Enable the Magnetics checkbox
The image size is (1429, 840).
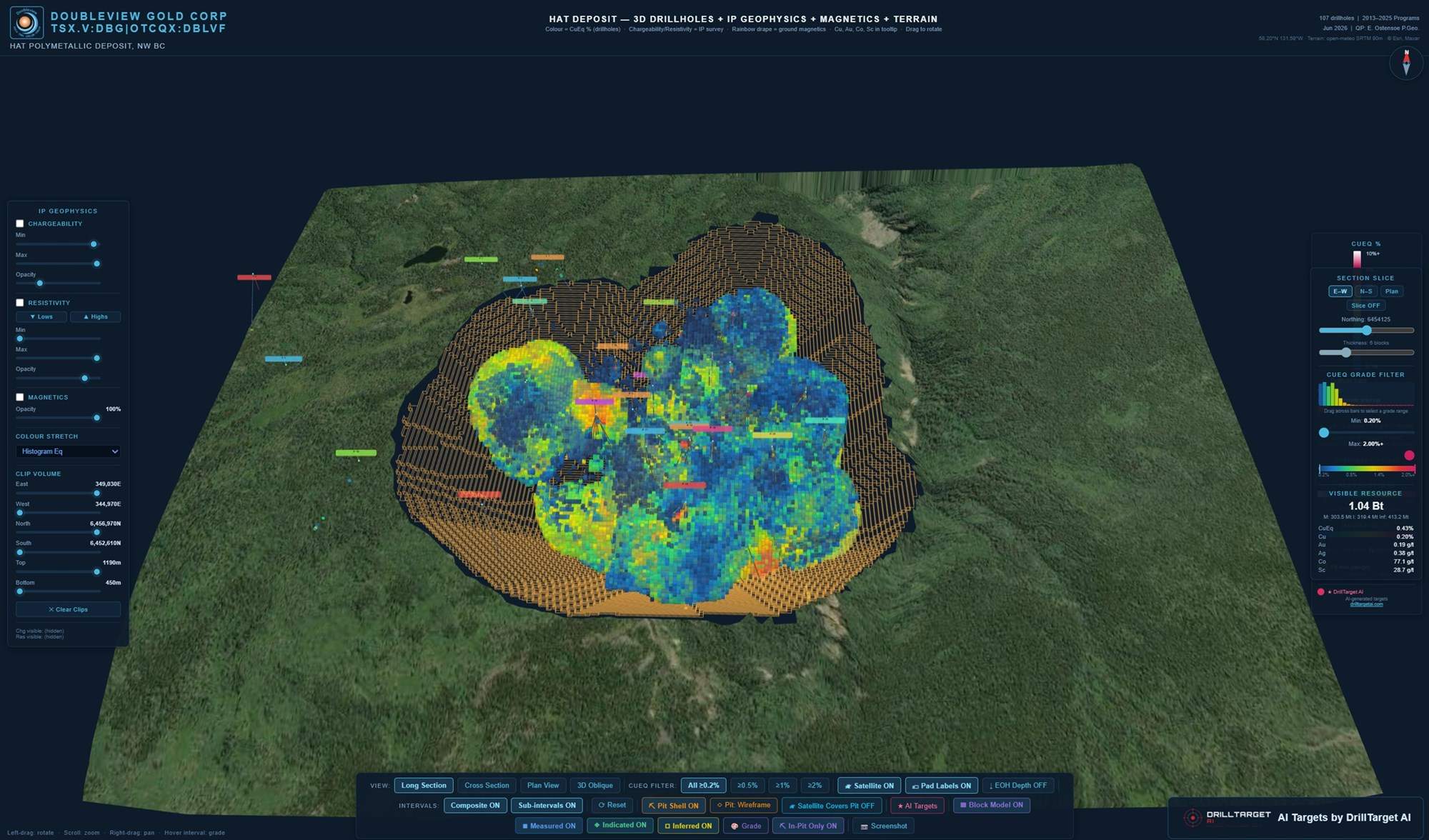point(20,397)
